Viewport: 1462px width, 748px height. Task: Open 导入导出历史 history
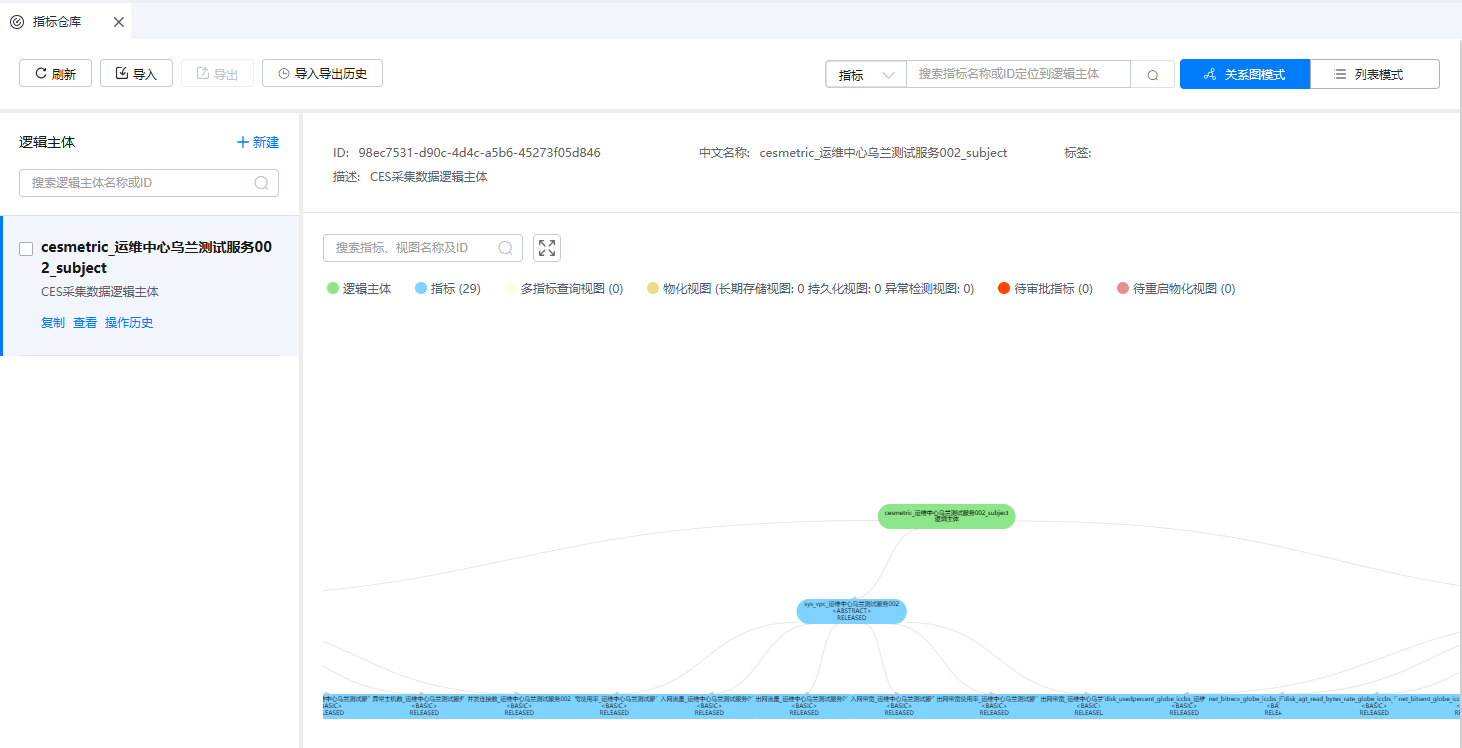tap(322, 74)
